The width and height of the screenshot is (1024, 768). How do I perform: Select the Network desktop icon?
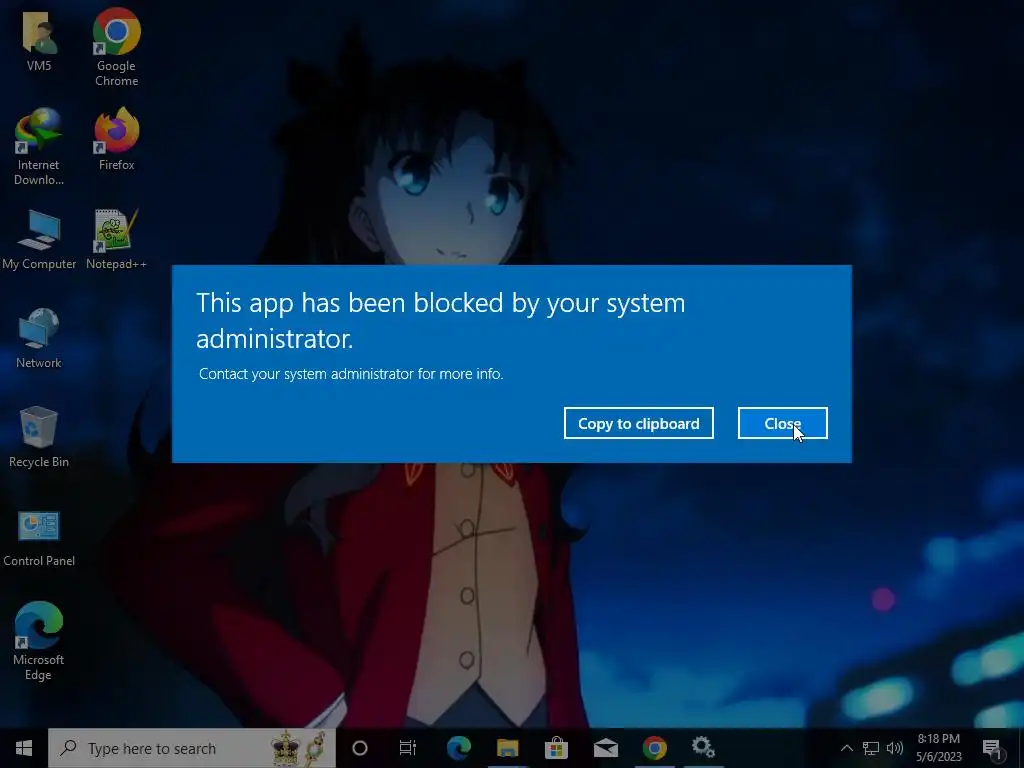tap(39, 339)
